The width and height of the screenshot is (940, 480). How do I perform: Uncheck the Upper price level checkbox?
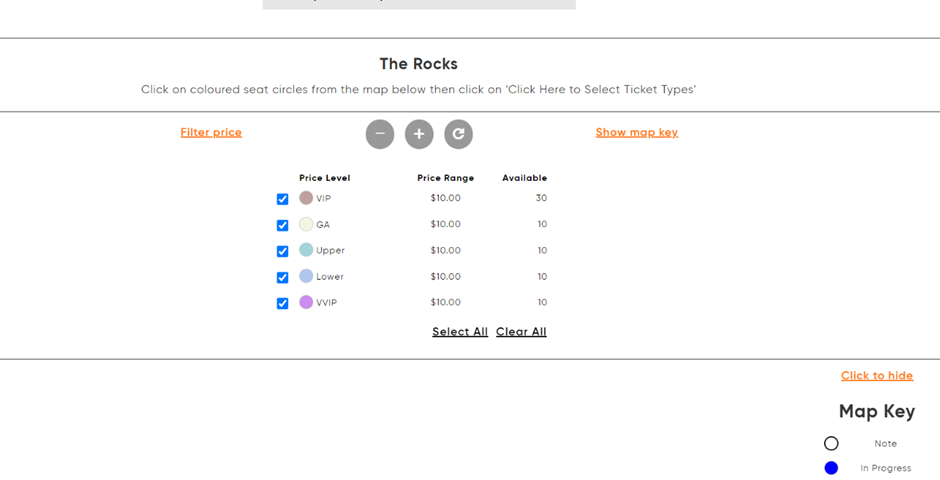coord(282,251)
